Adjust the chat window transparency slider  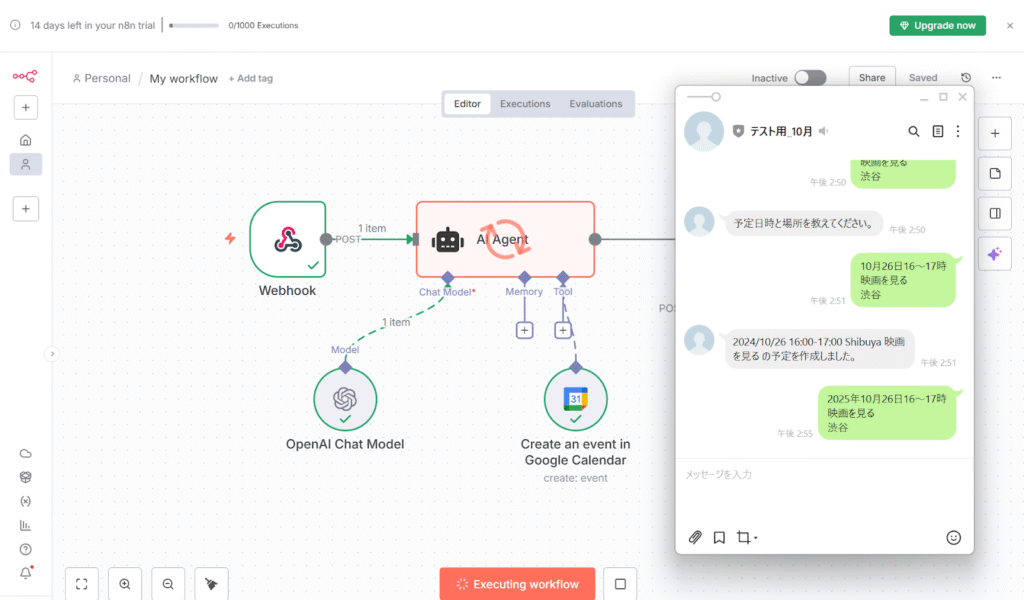[x=715, y=97]
